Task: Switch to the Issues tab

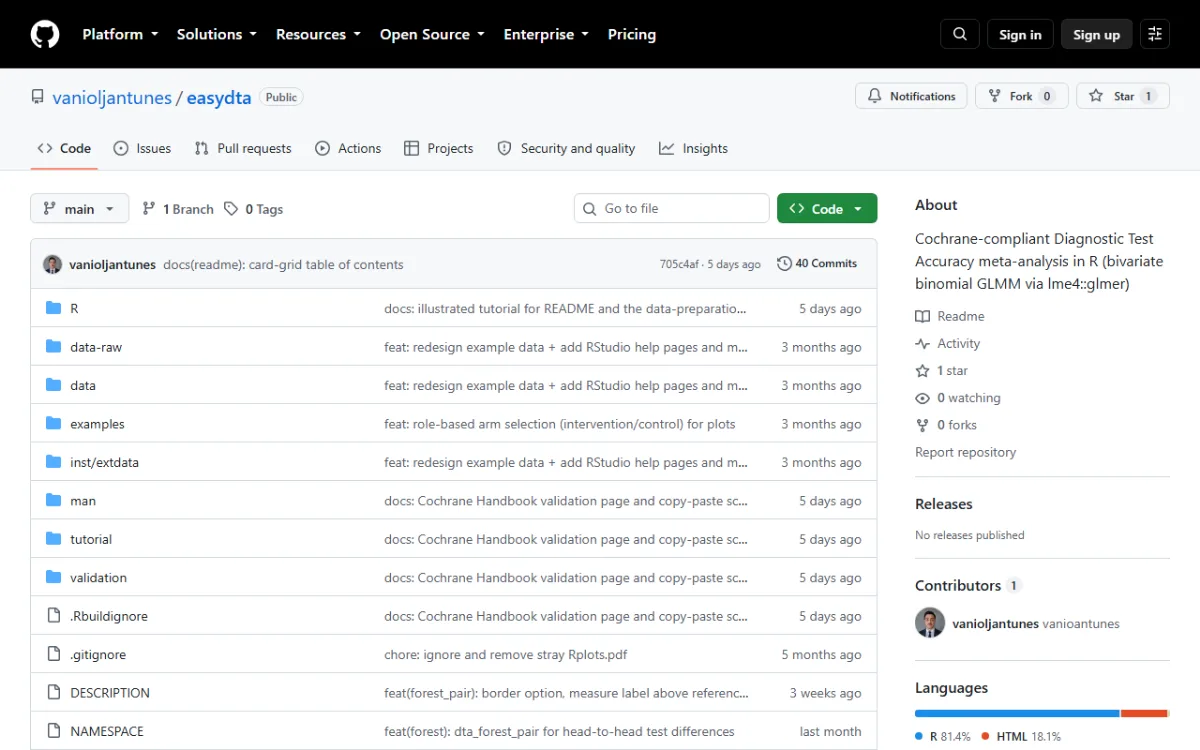Action: [x=142, y=148]
